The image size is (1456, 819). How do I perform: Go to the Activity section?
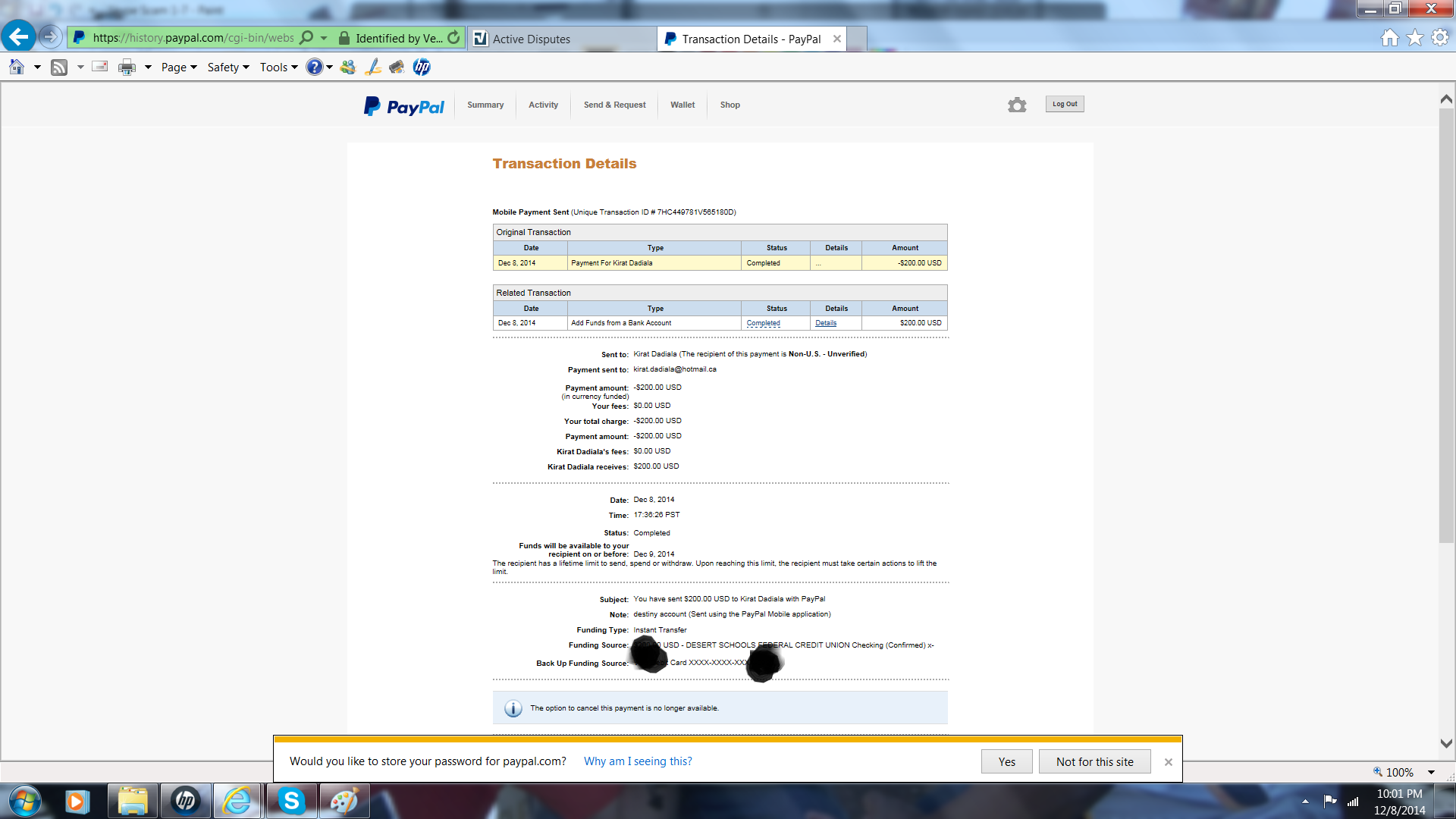point(543,105)
